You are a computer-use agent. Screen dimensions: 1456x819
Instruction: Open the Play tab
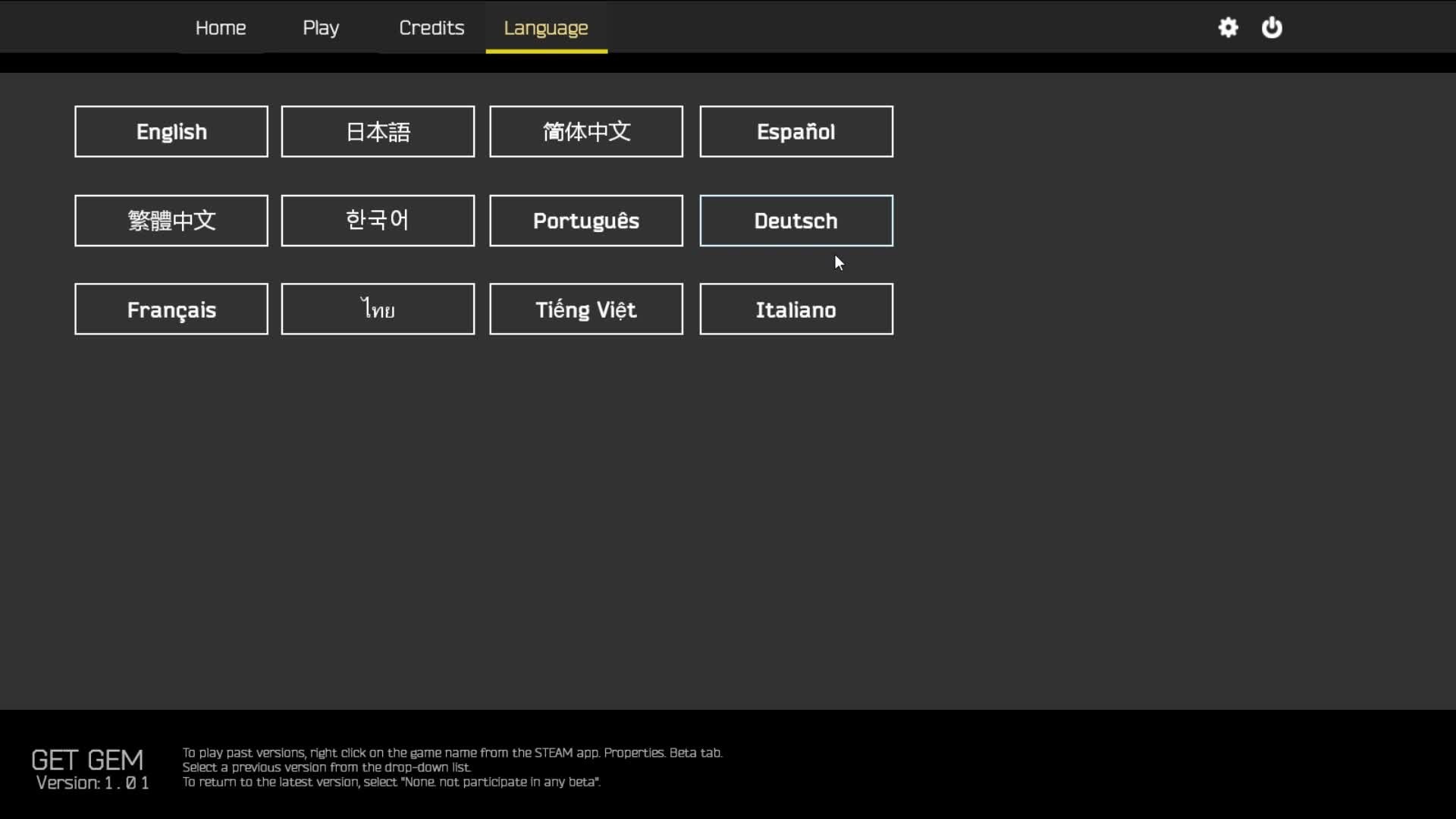[x=321, y=28]
